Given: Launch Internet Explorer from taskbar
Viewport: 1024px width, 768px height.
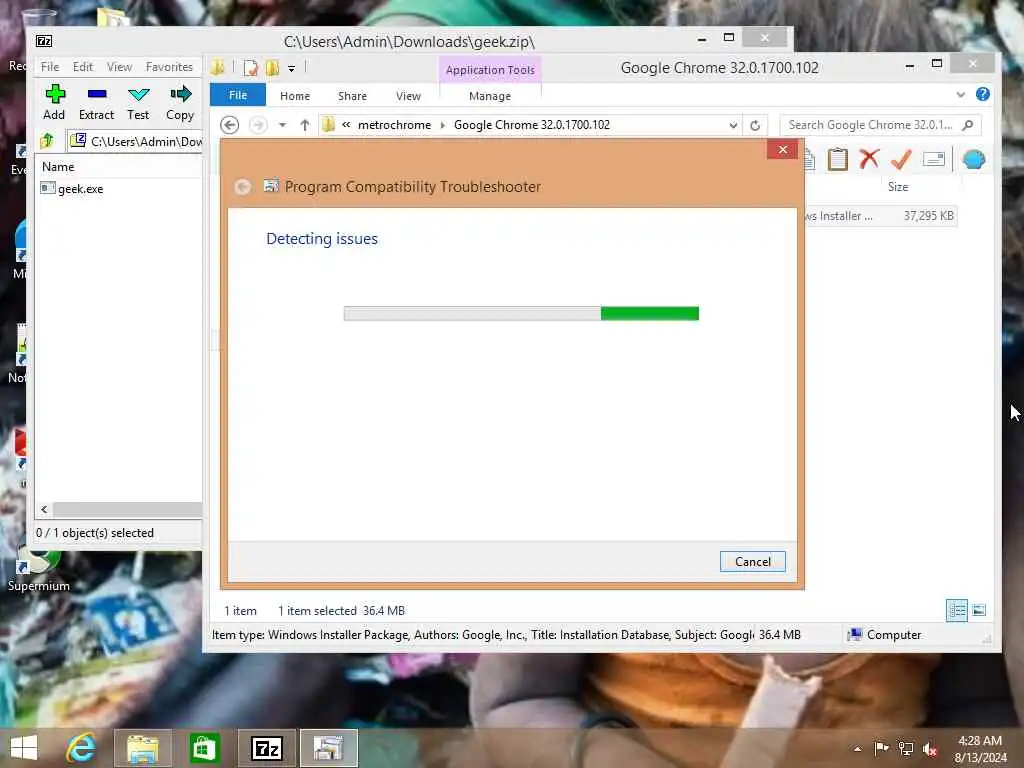Looking at the screenshot, I should click(x=81, y=748).
